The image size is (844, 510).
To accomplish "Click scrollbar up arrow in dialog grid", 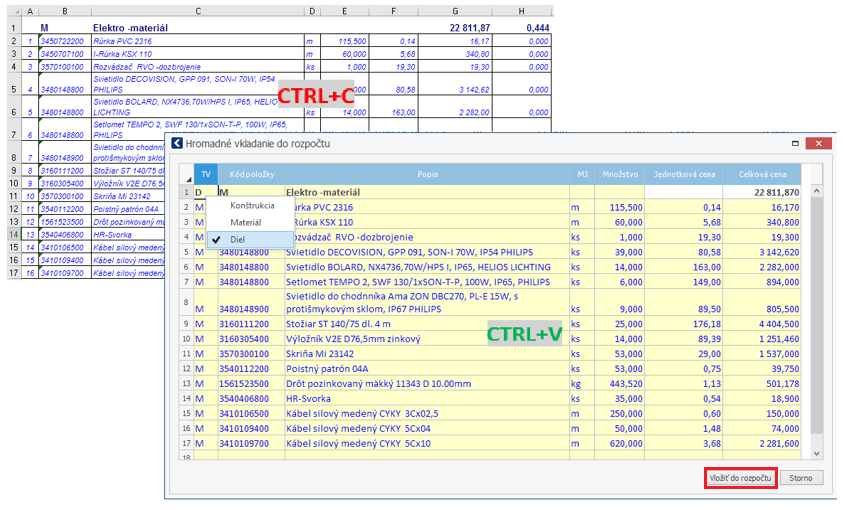I will pyautogui.click(x=815, y=190).
